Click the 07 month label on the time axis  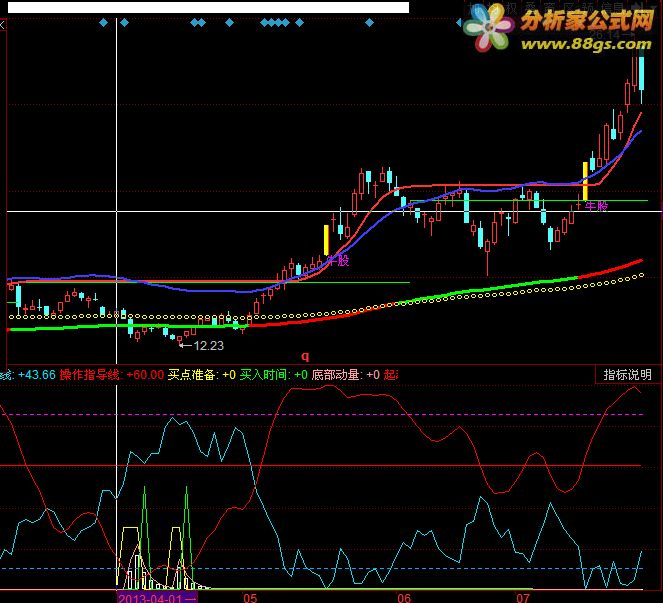523,598
